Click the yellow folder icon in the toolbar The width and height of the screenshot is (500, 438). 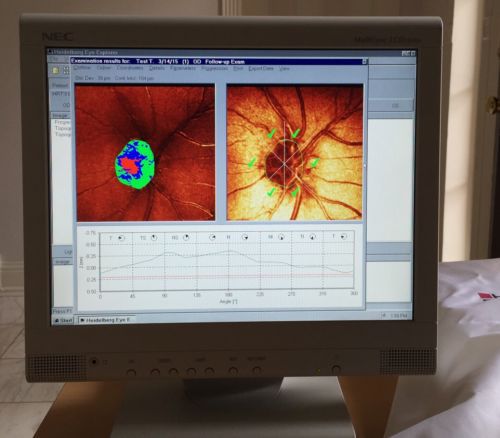(56, 70)
